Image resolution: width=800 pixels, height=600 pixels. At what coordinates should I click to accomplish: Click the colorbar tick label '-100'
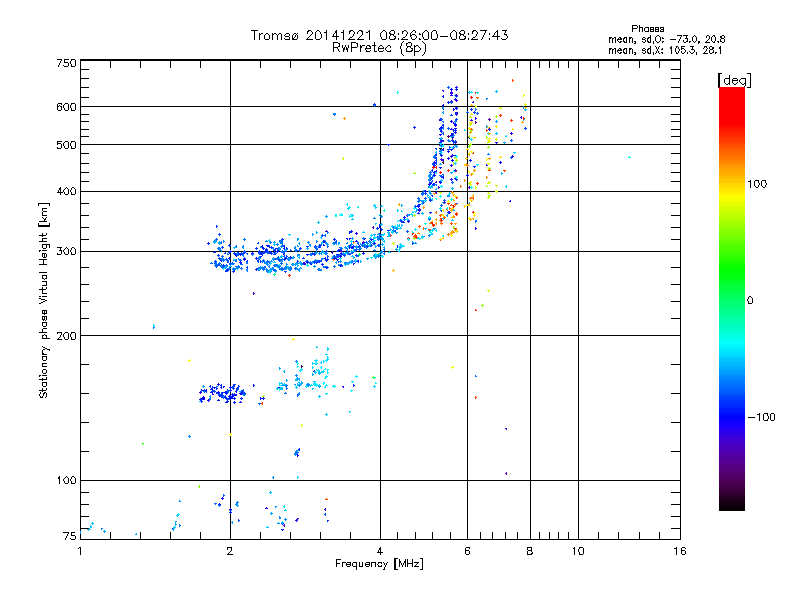click(762, 417)
